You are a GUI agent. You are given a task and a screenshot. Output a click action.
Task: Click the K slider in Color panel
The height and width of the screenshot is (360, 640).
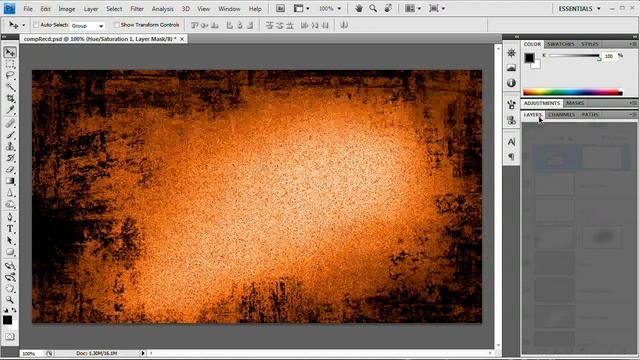click(x=574, y=56)
